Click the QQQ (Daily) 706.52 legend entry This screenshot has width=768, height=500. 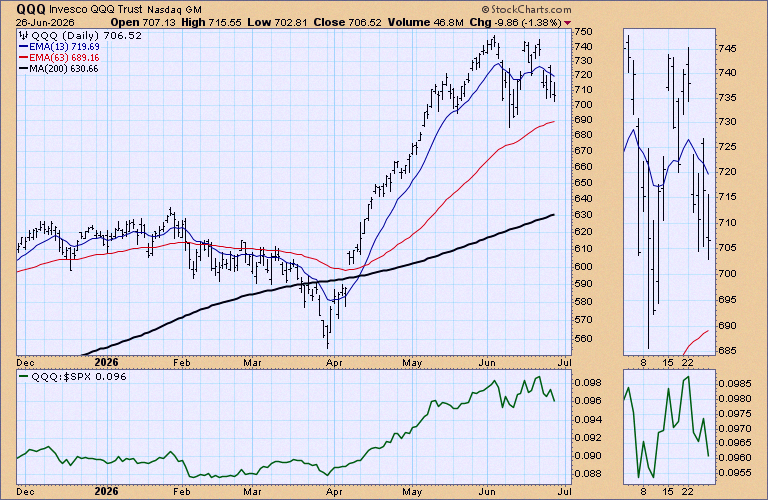[x=87, y=35]
